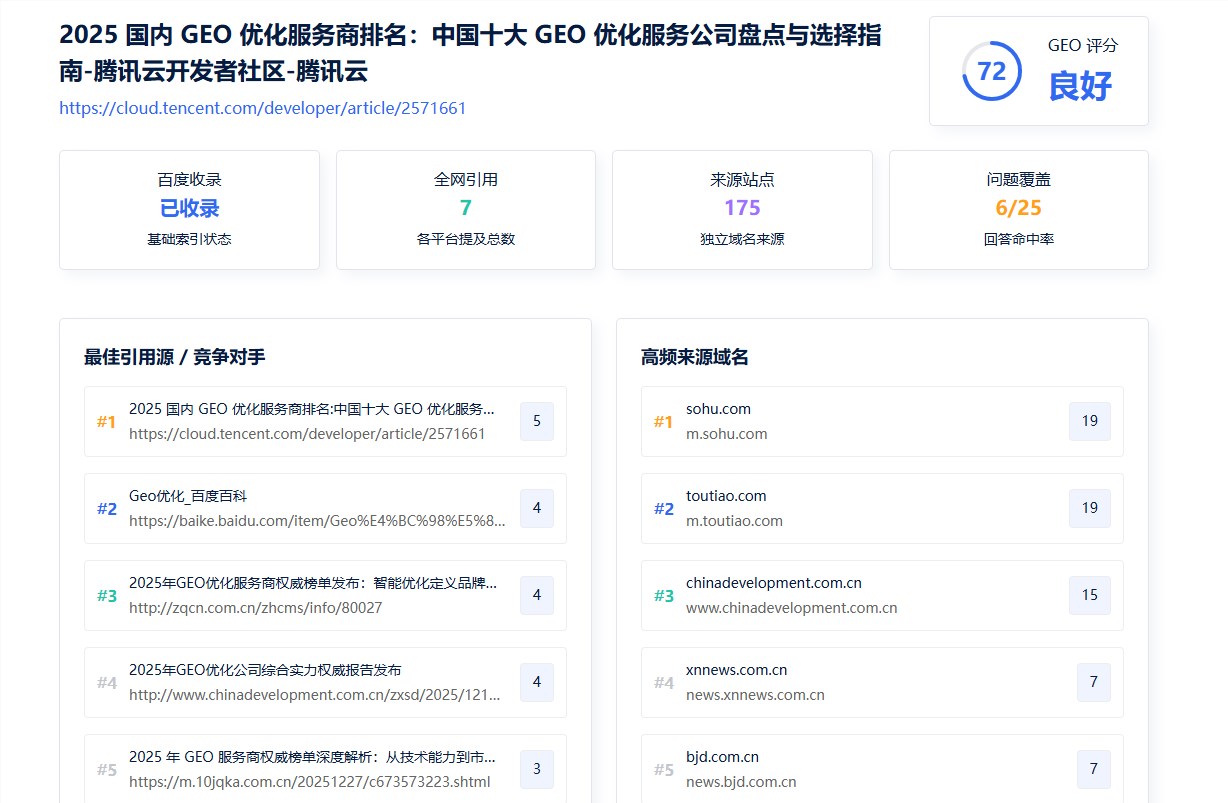
Task: Click the count badge 5 for the Tencent article
Action: pyautogui.click(x=536, y=421)
